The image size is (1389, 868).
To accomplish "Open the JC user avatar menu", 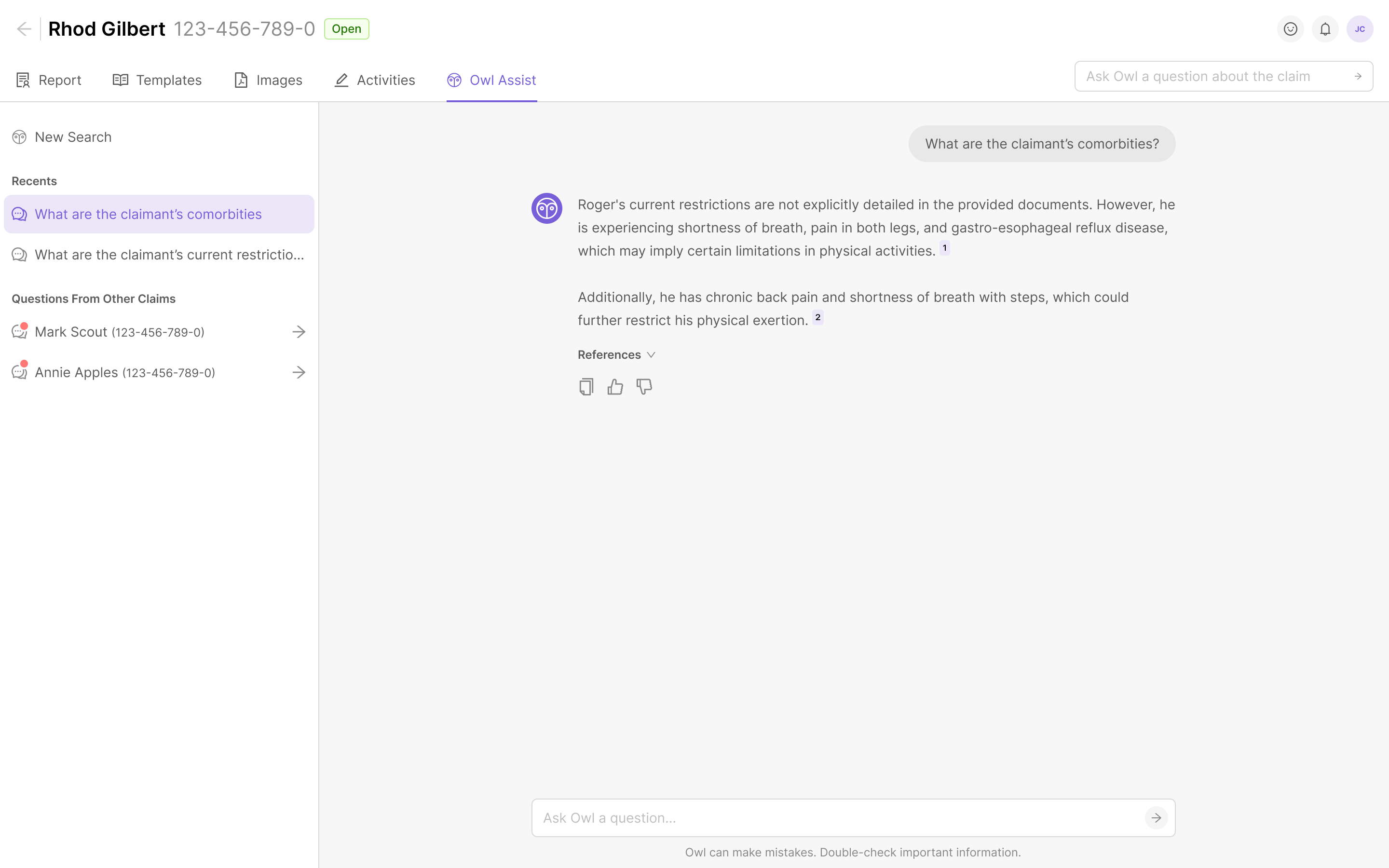I will [x=1360, y=29].
